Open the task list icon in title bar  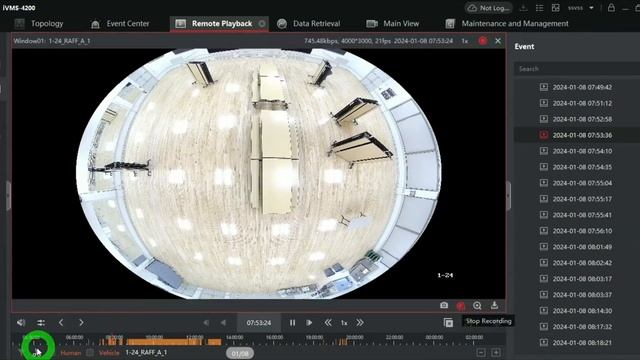[x=539, y=8]
